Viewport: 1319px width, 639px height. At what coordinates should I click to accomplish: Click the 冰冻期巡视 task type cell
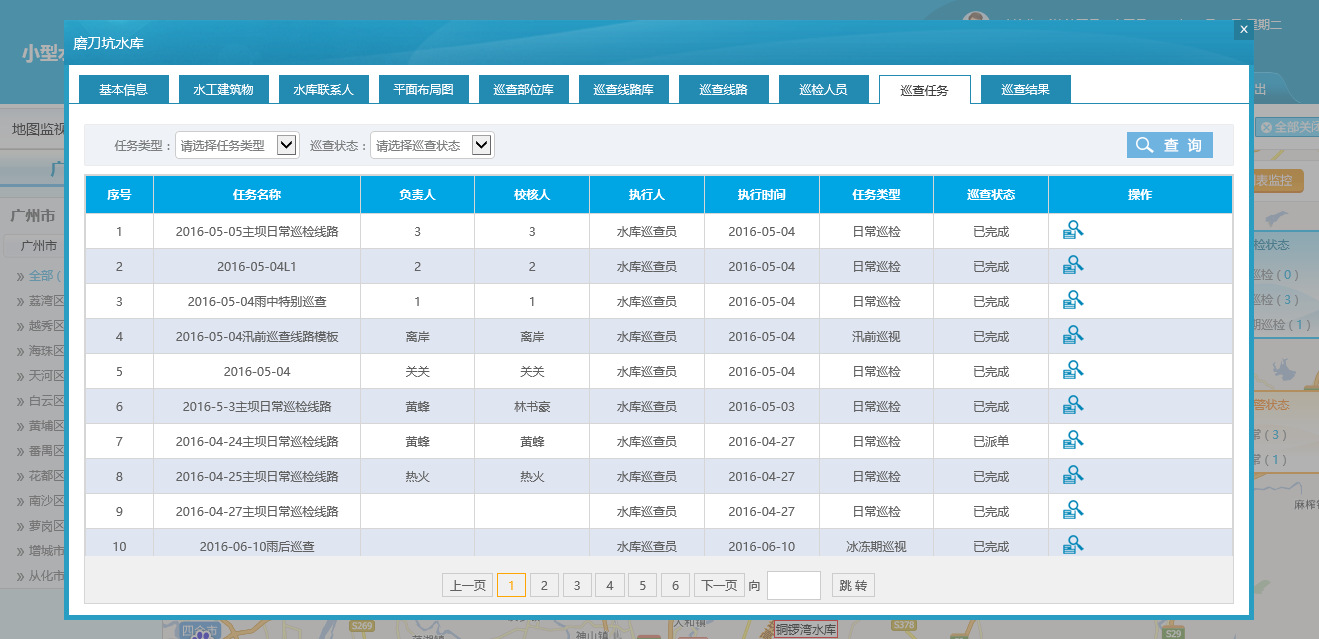click(876, 545)
